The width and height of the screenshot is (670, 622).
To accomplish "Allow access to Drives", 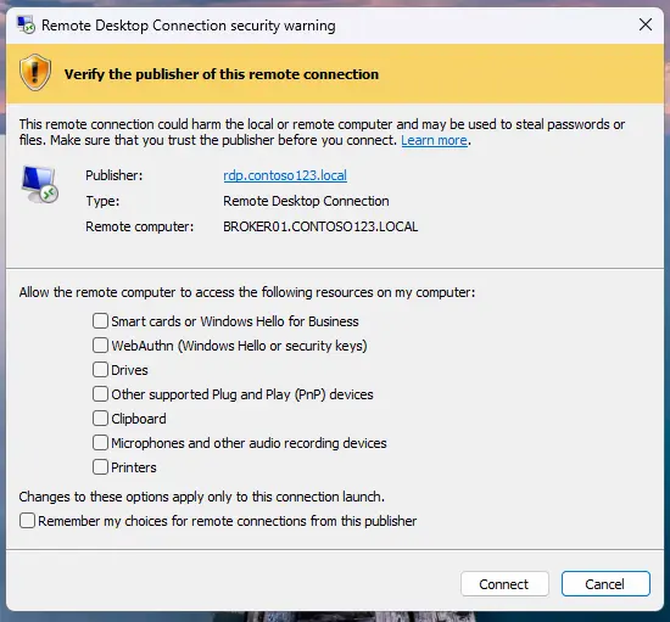I will 100,370.
